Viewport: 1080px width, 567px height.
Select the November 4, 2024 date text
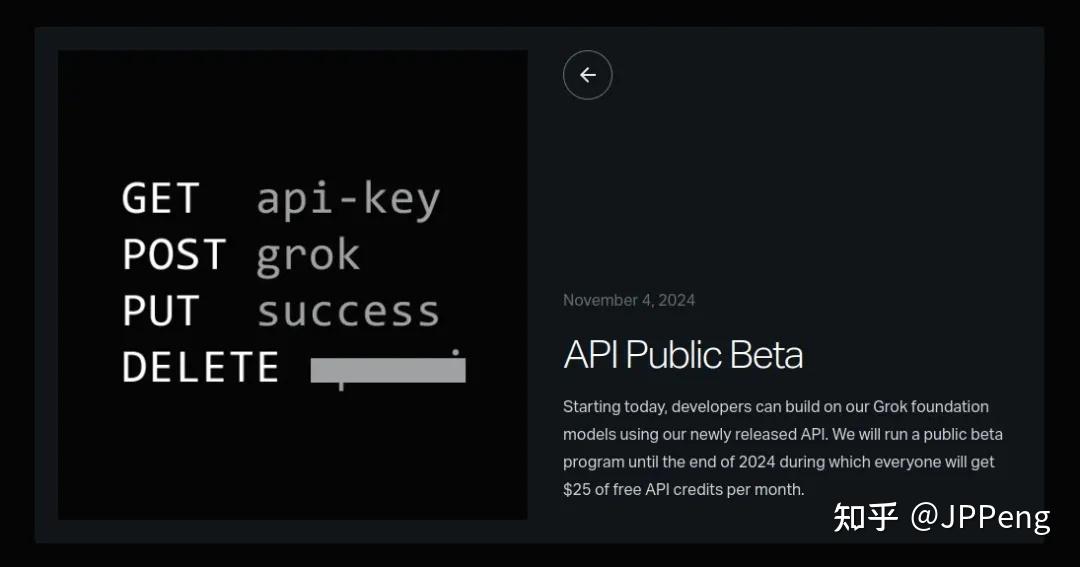(x=629, y=300)
